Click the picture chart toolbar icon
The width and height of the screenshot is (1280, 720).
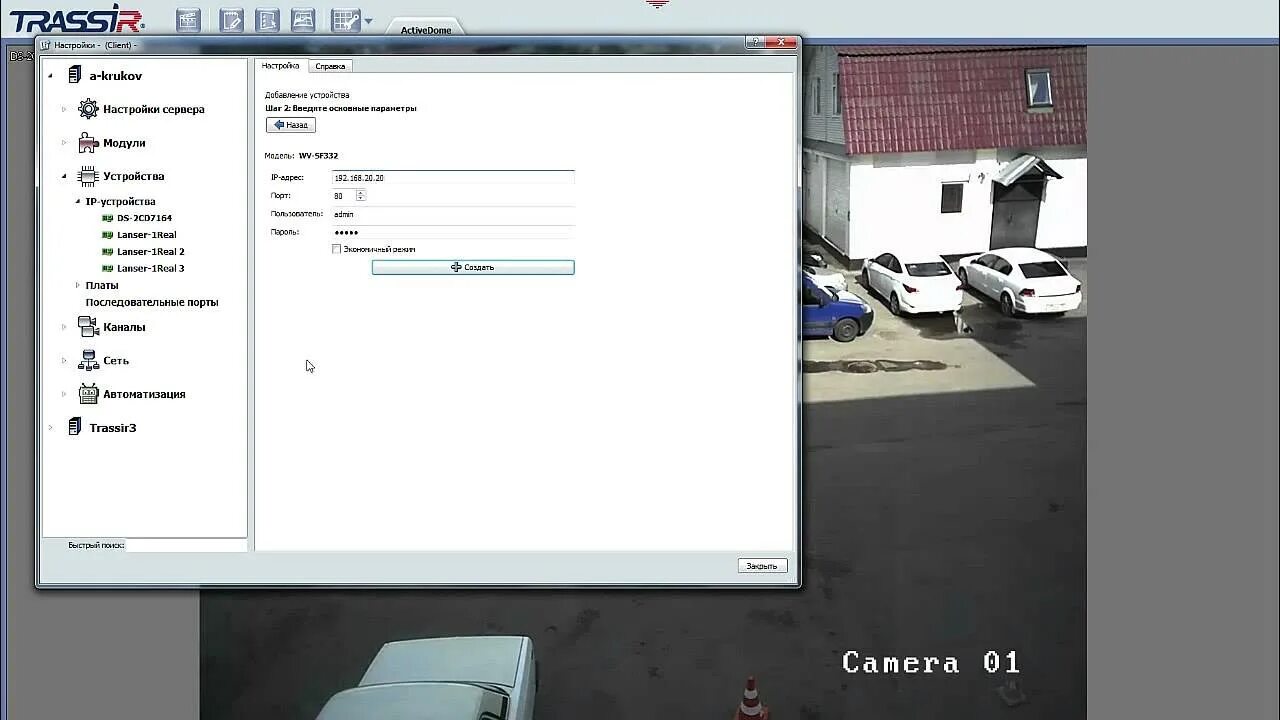point(303,20)
